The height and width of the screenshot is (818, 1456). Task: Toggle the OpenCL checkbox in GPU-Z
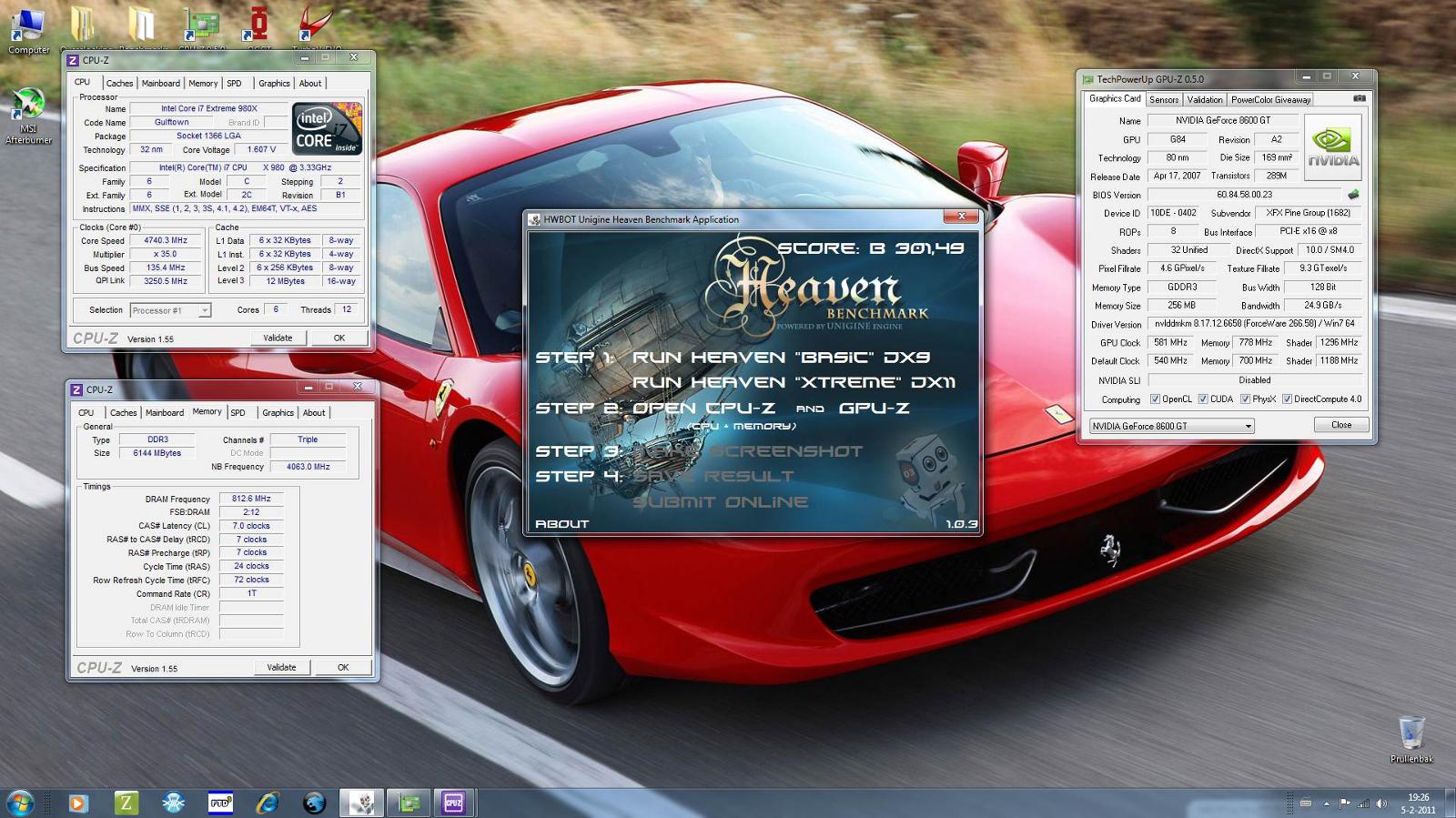tap(1155, 399)
